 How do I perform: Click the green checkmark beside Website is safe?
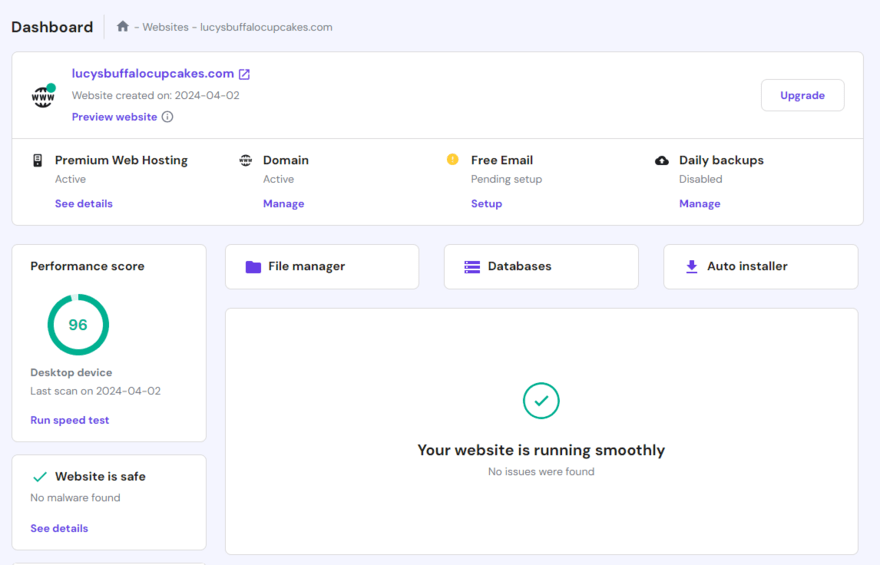(40, 477)
